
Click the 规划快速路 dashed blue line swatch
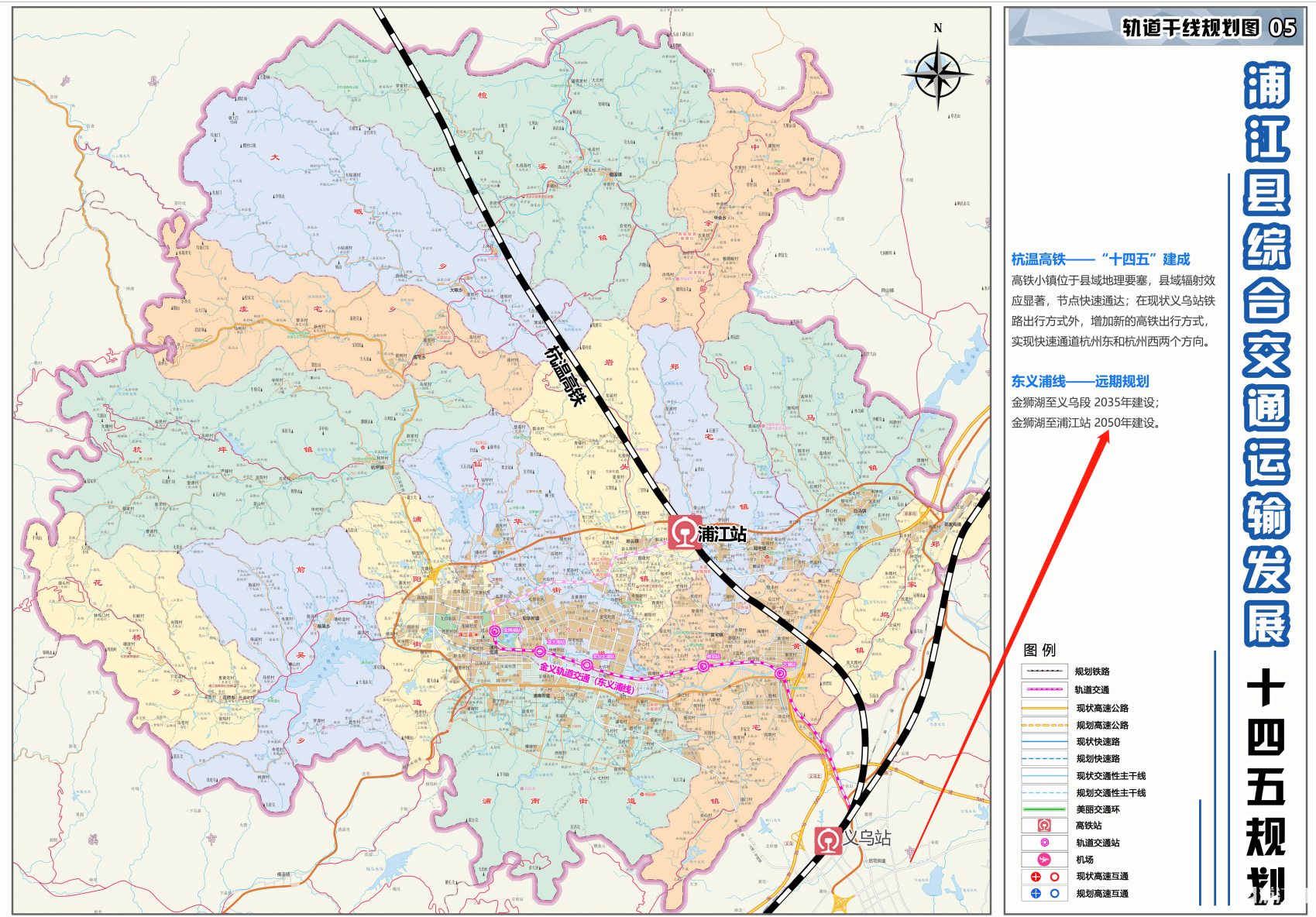(x=1044, y=759)
